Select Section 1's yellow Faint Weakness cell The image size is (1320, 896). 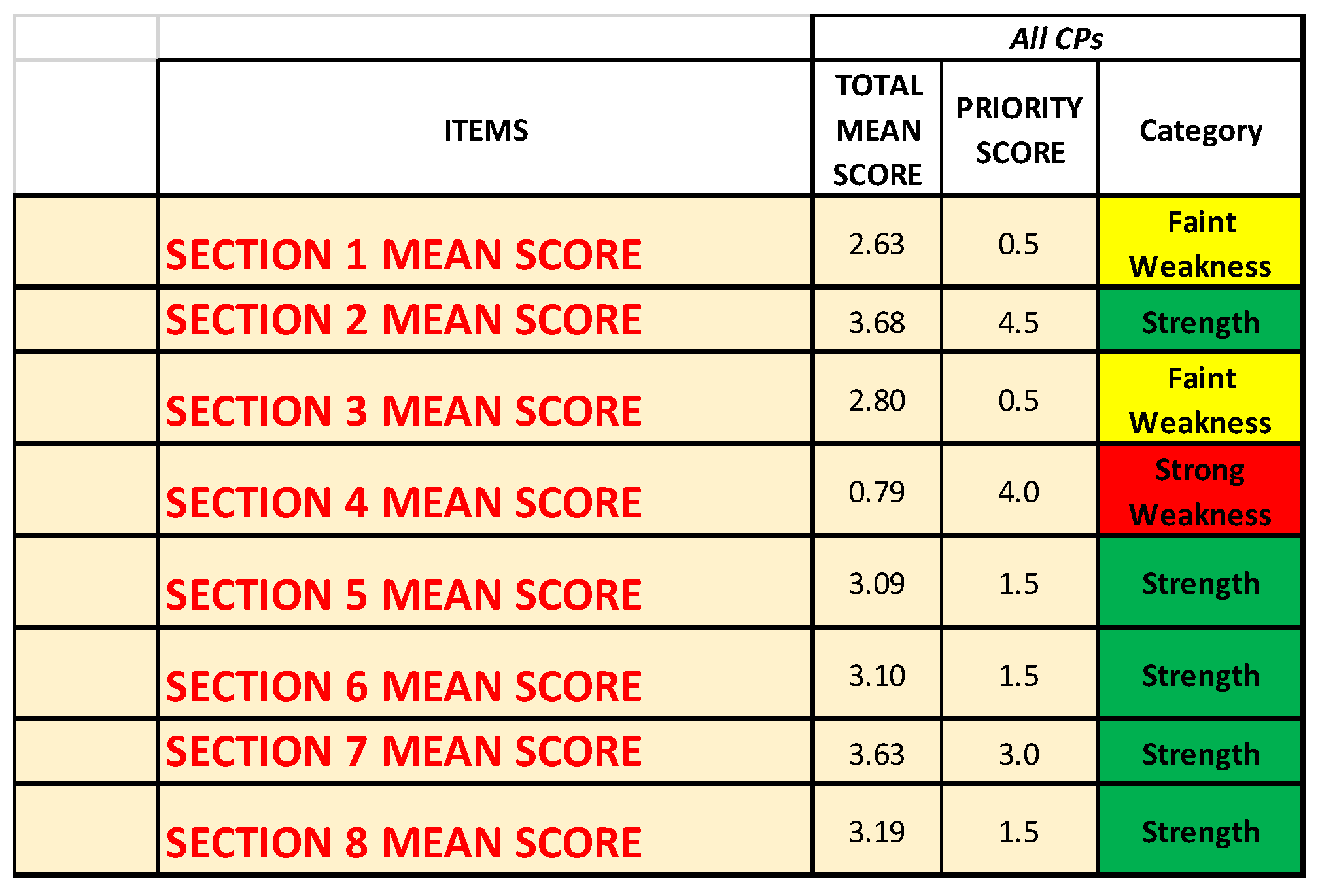(1200, 244)
